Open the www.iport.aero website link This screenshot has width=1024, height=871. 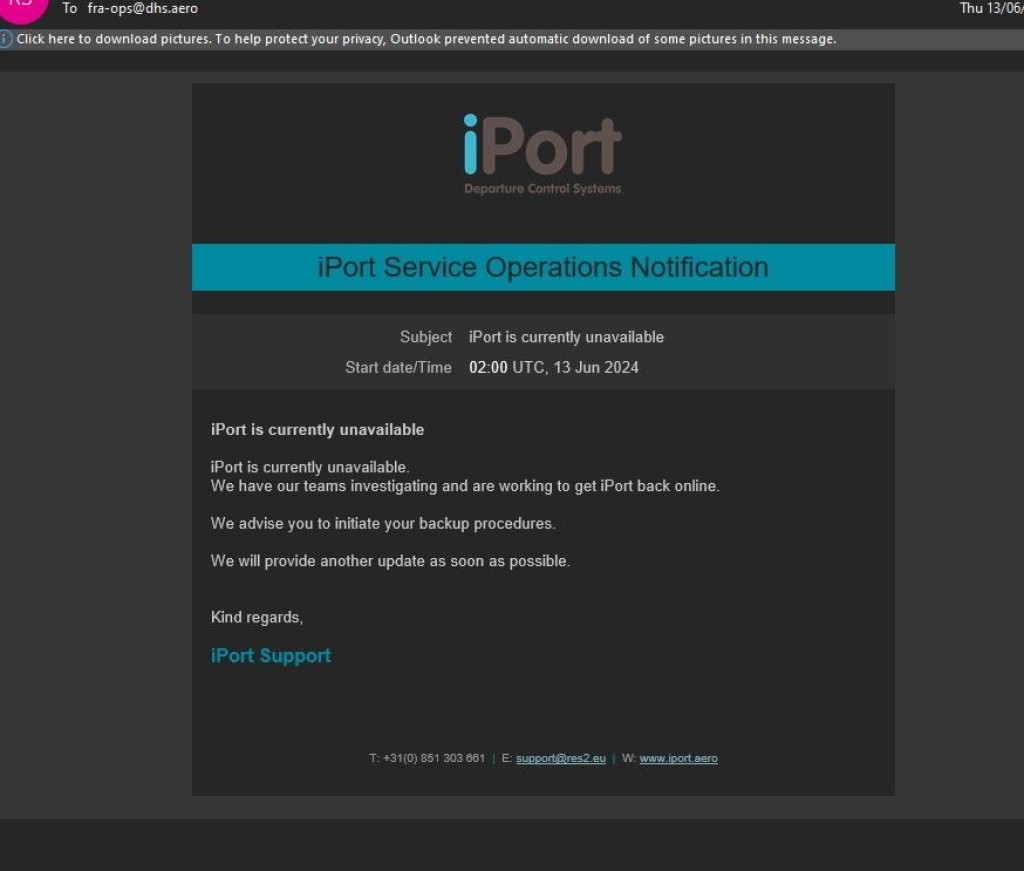[x=678, y=758]
